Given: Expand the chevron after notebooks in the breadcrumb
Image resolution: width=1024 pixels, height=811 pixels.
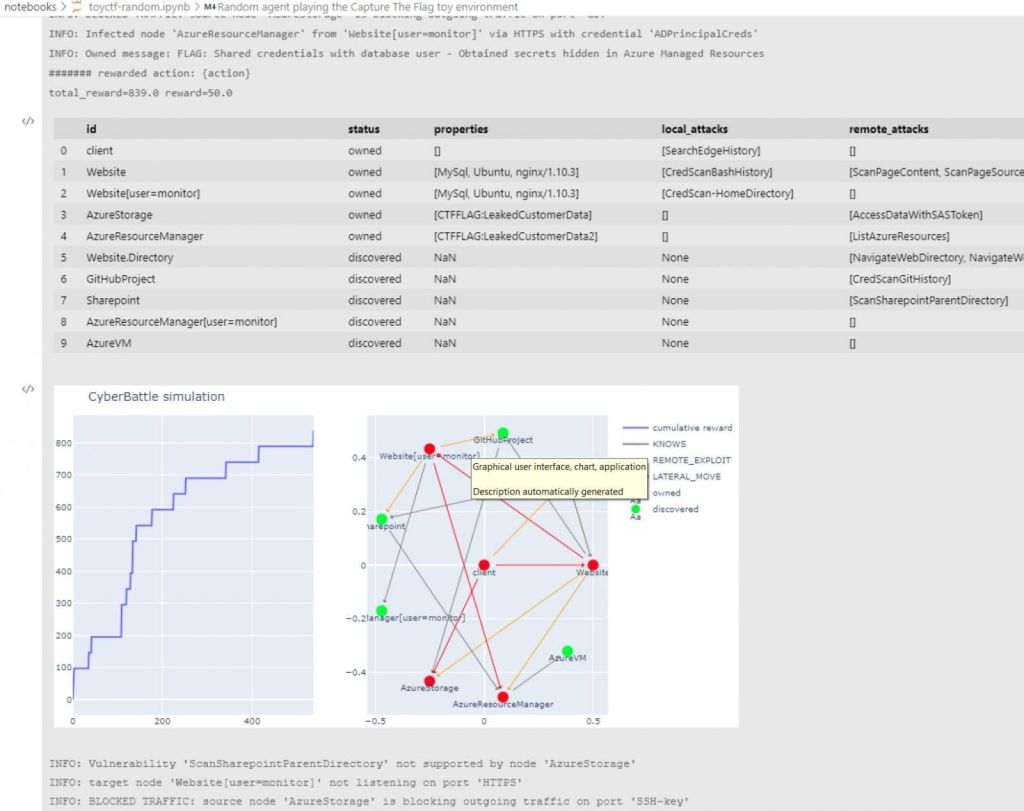Looking at the screenshot, I should tap(64, 6).
